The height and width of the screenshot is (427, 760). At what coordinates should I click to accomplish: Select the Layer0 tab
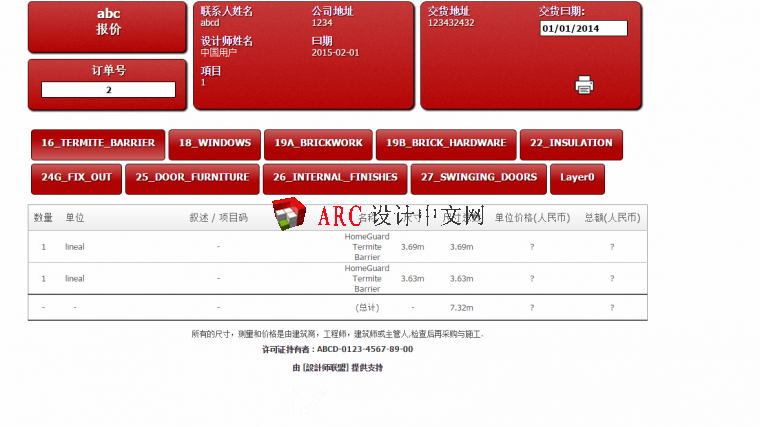coord(577,178)
